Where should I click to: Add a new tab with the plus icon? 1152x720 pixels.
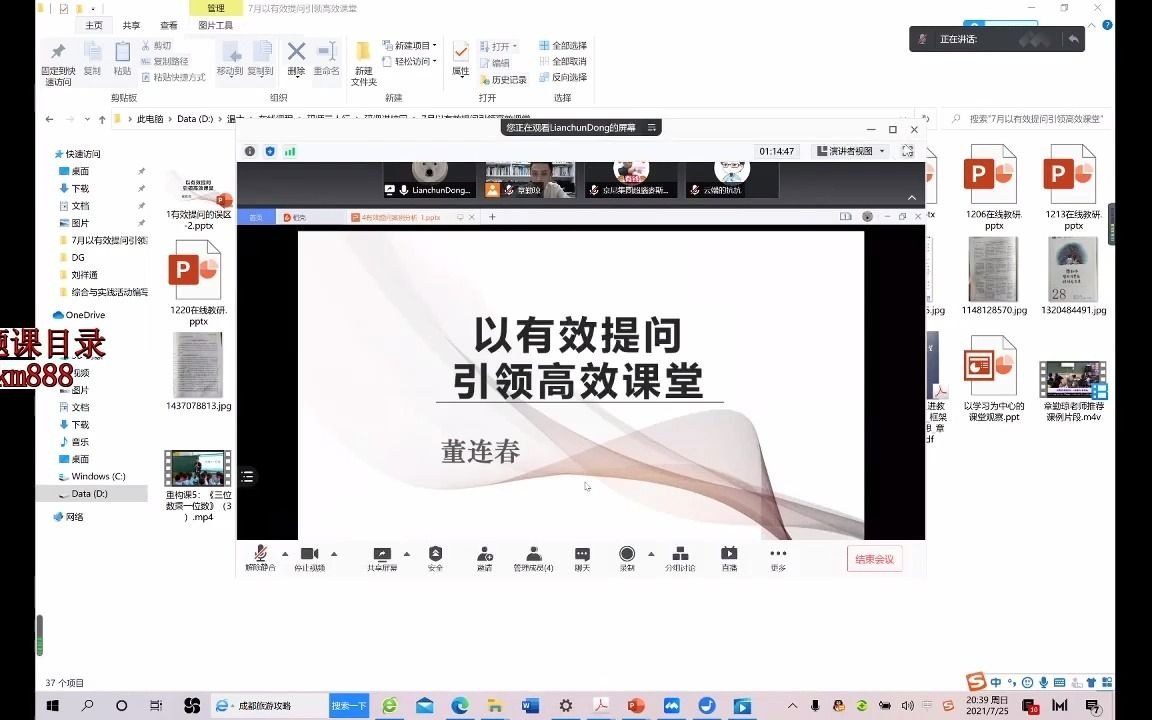[x=492, y=217]
